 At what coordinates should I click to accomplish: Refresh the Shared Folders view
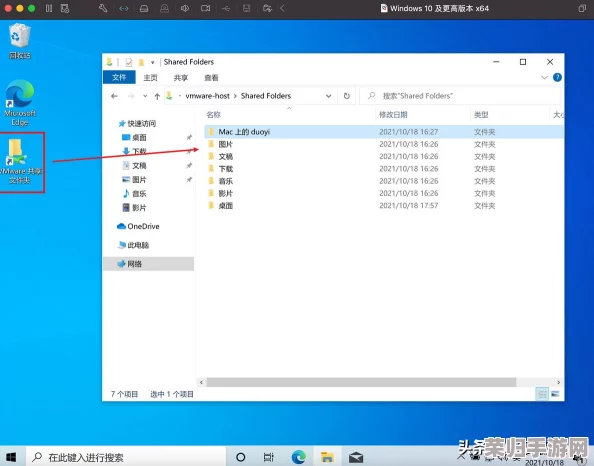[x=347, y=96]
